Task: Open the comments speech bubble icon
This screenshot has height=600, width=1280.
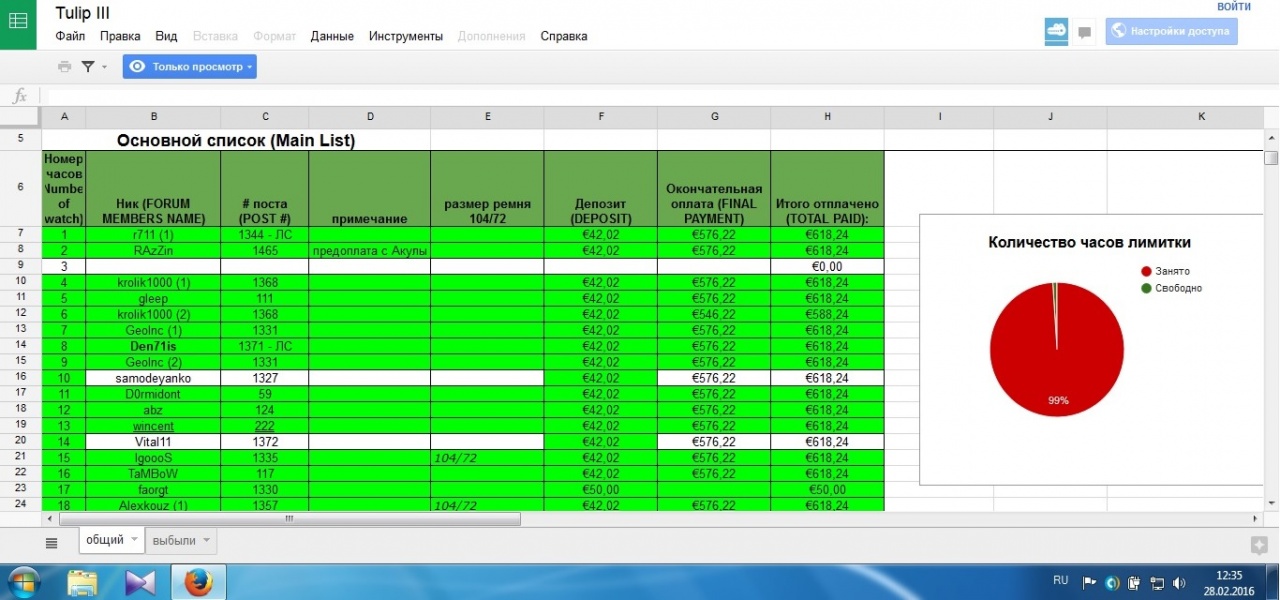Action: [1084, 32]
